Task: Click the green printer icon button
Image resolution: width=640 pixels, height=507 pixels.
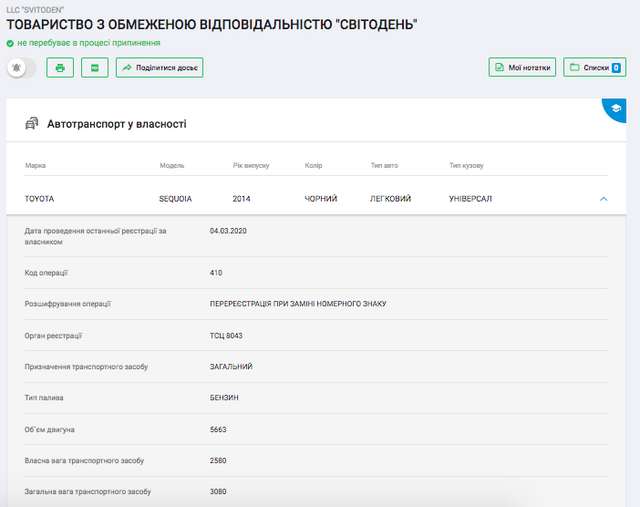Action: coord(60,68)
